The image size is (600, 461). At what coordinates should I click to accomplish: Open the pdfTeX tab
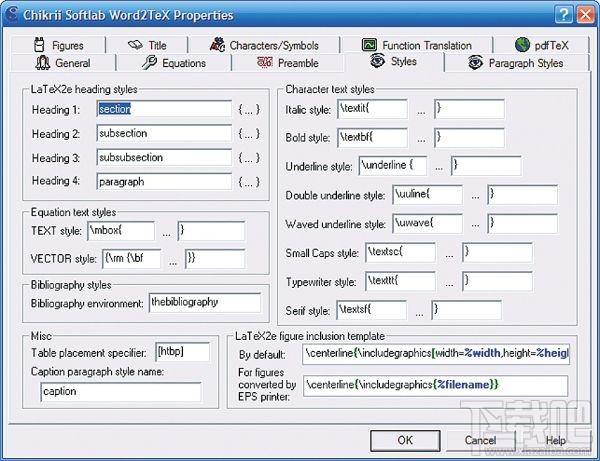coord(541,45)
